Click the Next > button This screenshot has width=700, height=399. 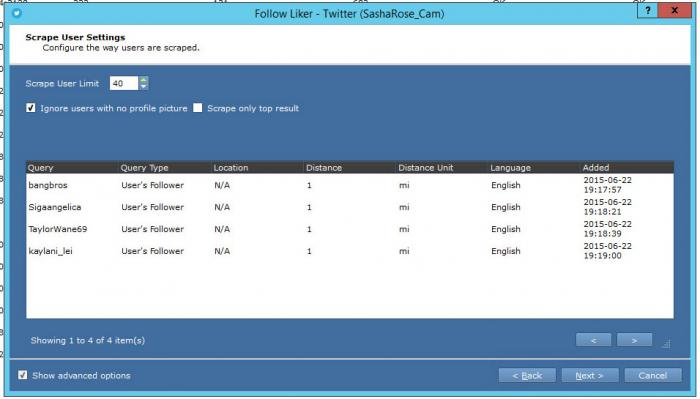coord(590,375)
